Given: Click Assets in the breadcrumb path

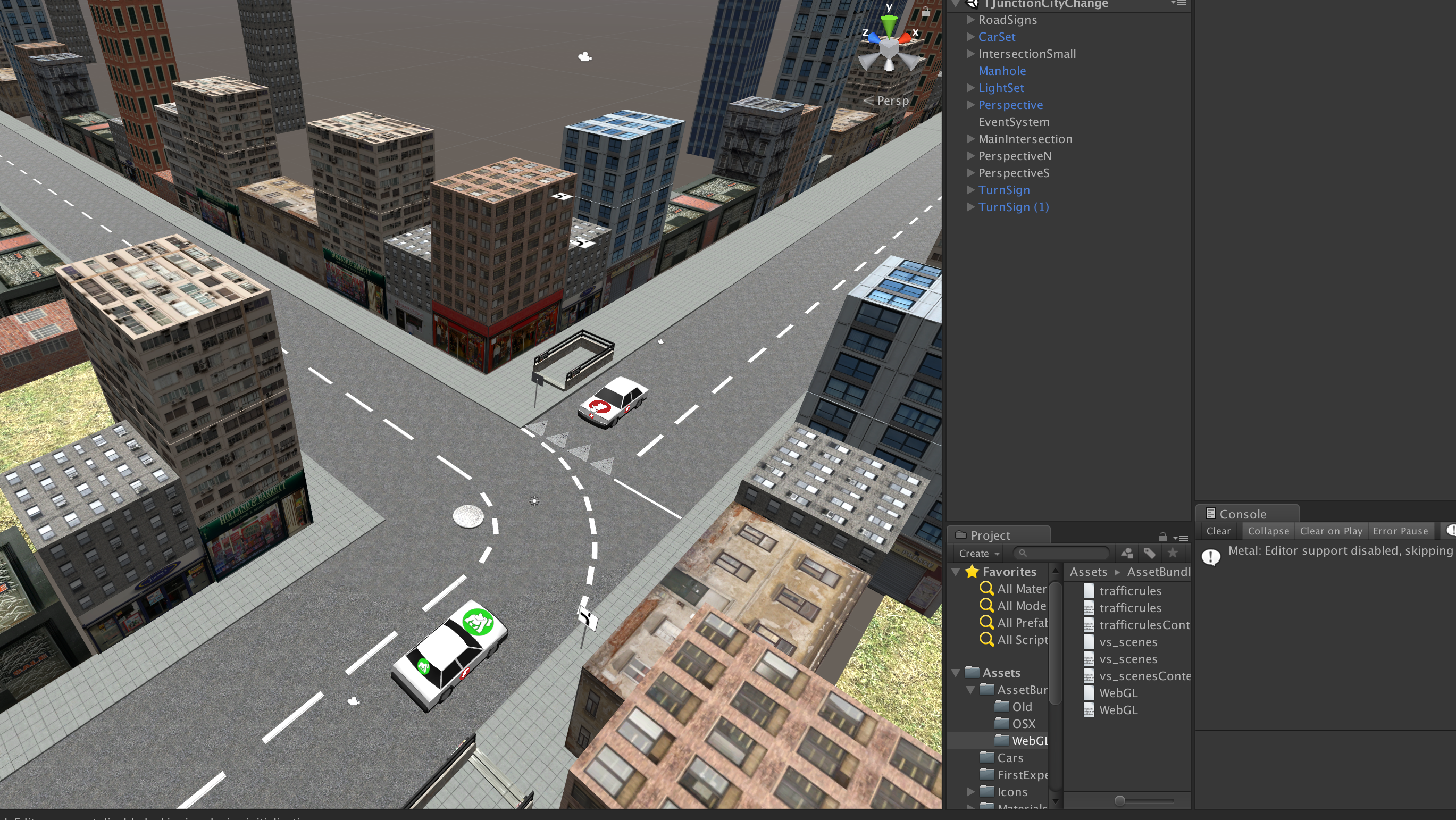Looking at the screenshot, I should point(1088,572).
